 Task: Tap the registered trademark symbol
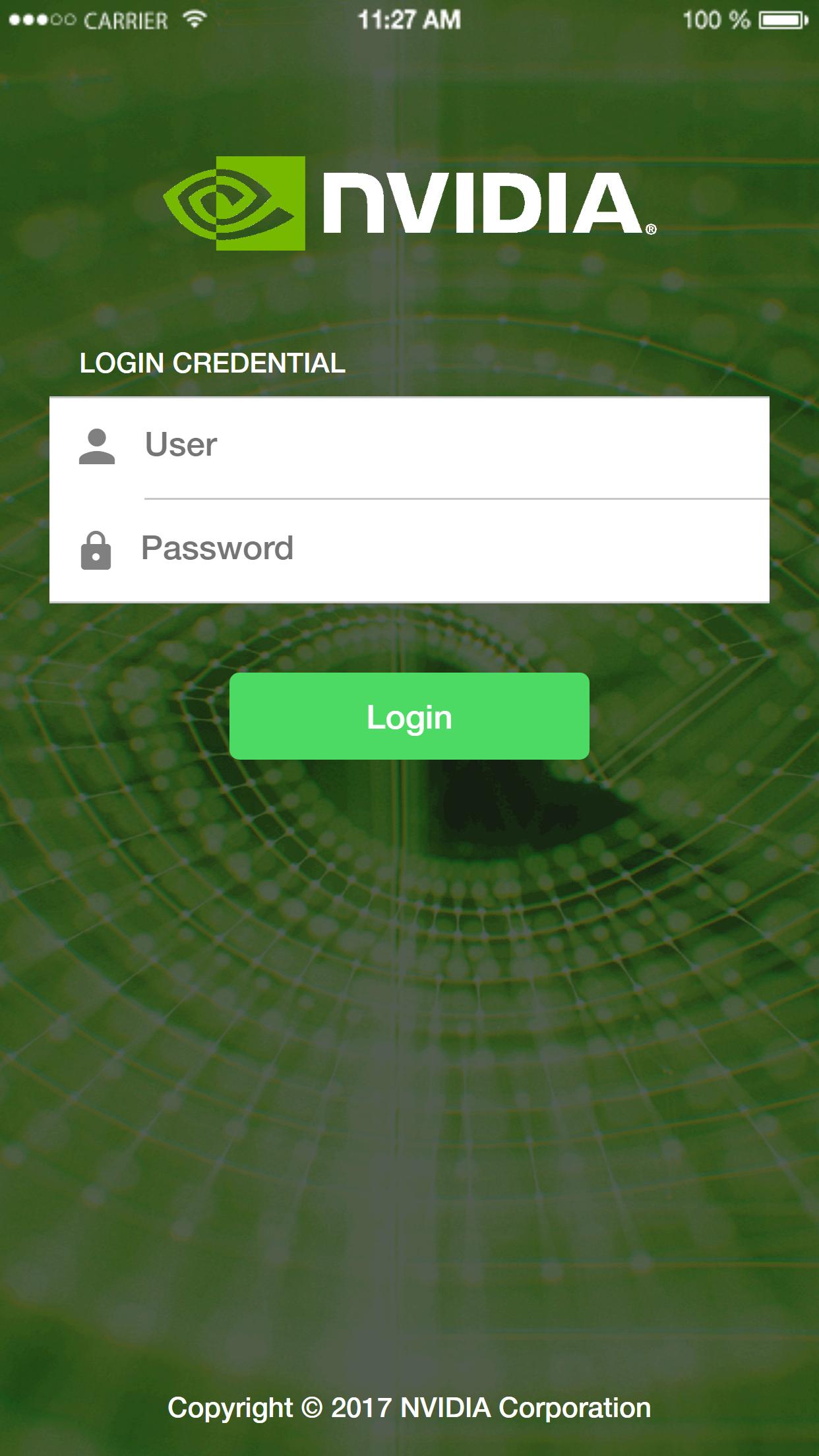pyautogui.click(x=651, y=229)
